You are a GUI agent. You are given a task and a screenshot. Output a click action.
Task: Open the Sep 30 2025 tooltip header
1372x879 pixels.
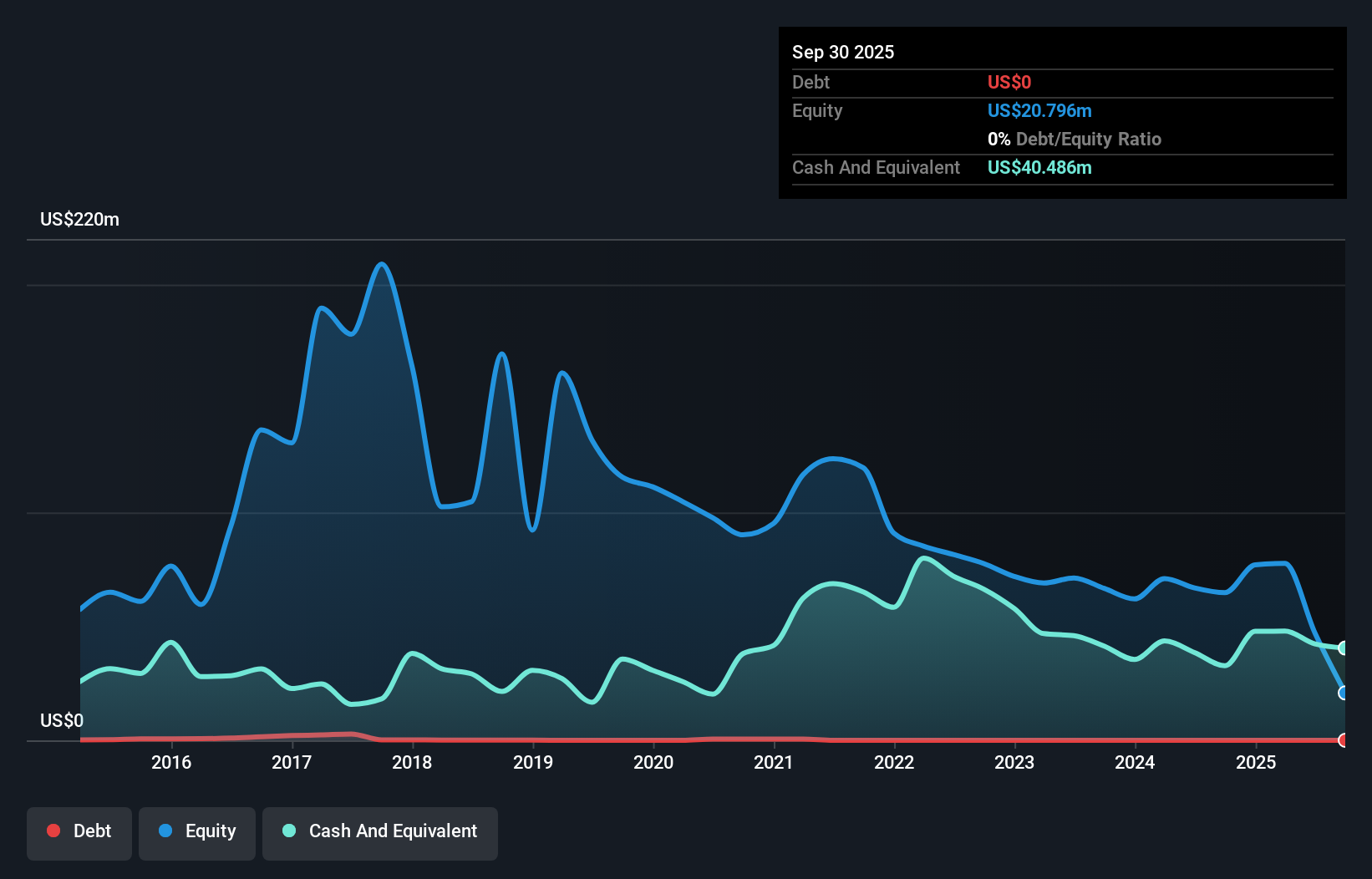coord(843,52)
